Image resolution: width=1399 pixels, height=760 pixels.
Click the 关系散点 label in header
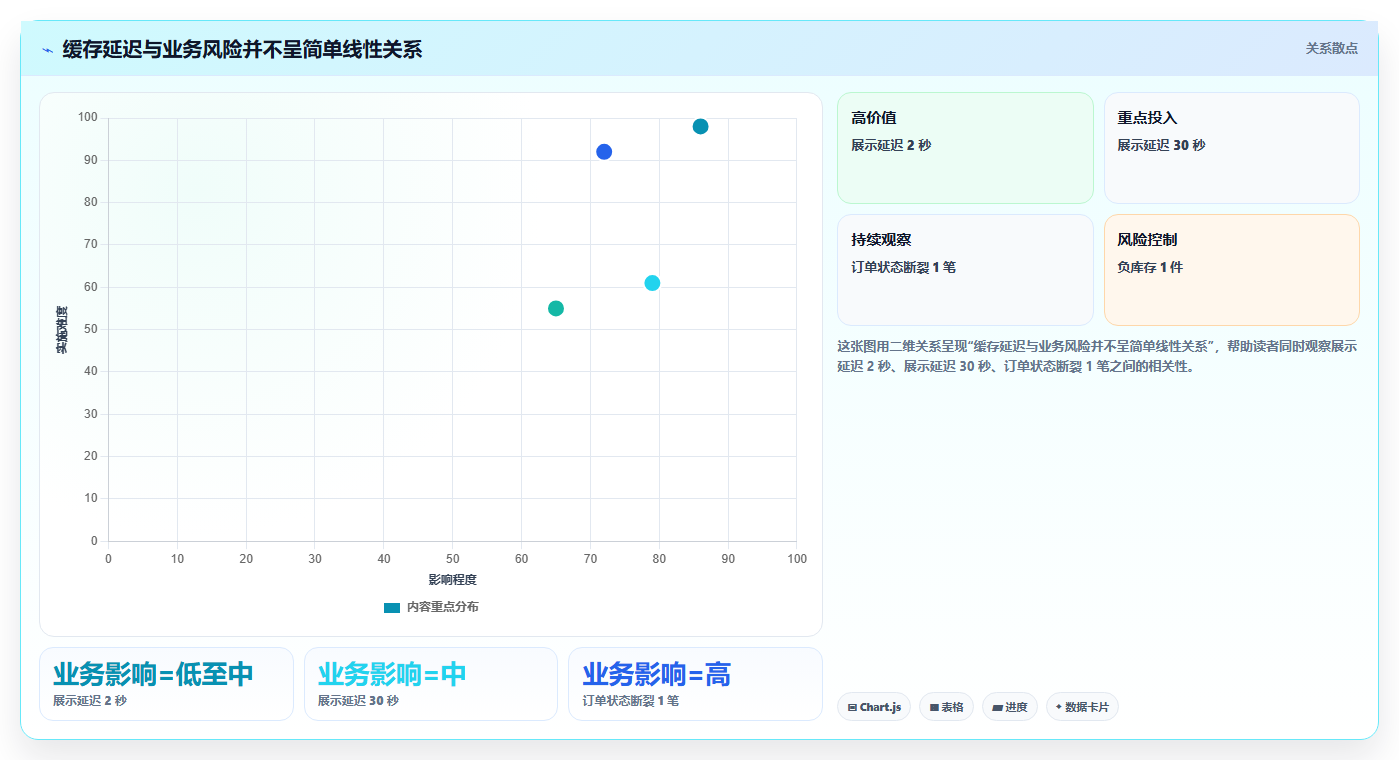[x=1331, y=48]
